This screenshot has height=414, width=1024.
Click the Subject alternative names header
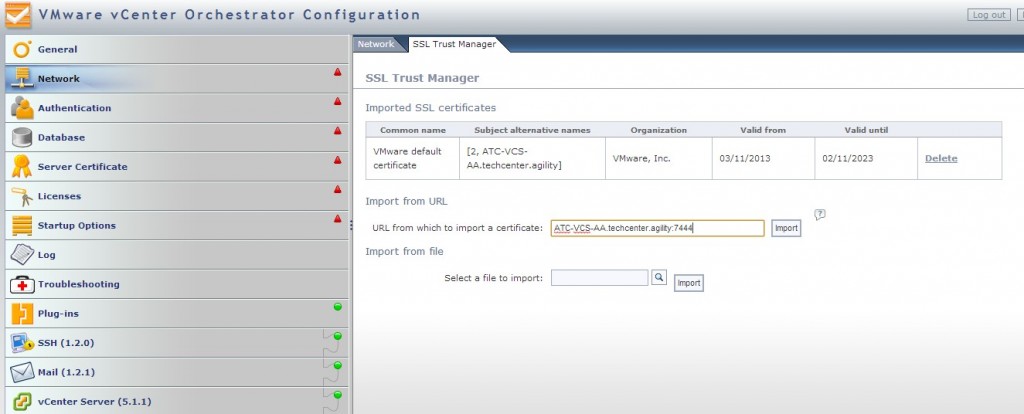tap(532, 130)
